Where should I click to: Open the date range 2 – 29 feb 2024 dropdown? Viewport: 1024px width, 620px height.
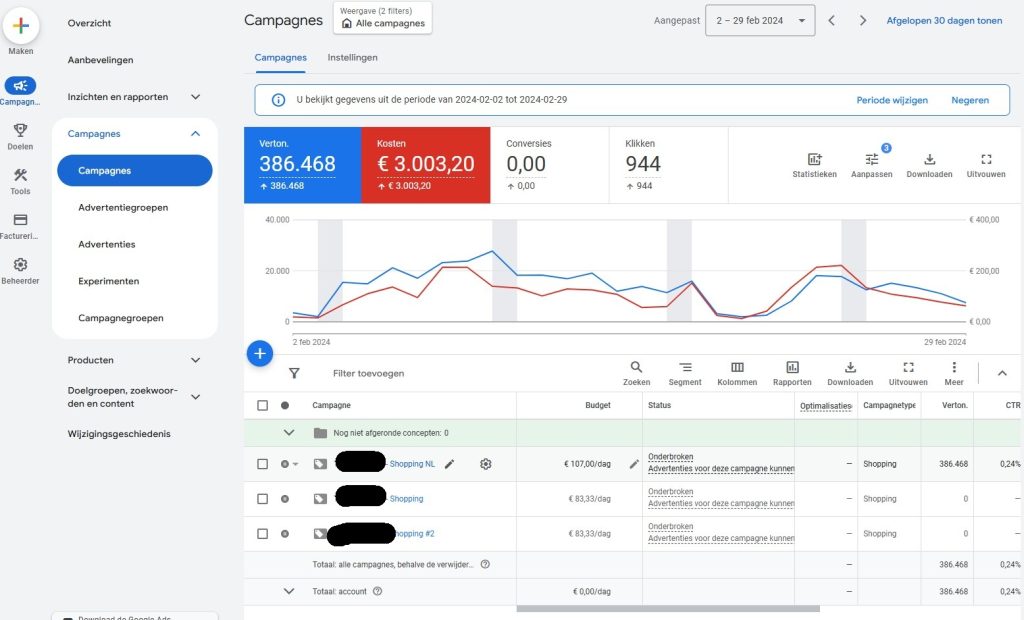[x=760, y=20]
